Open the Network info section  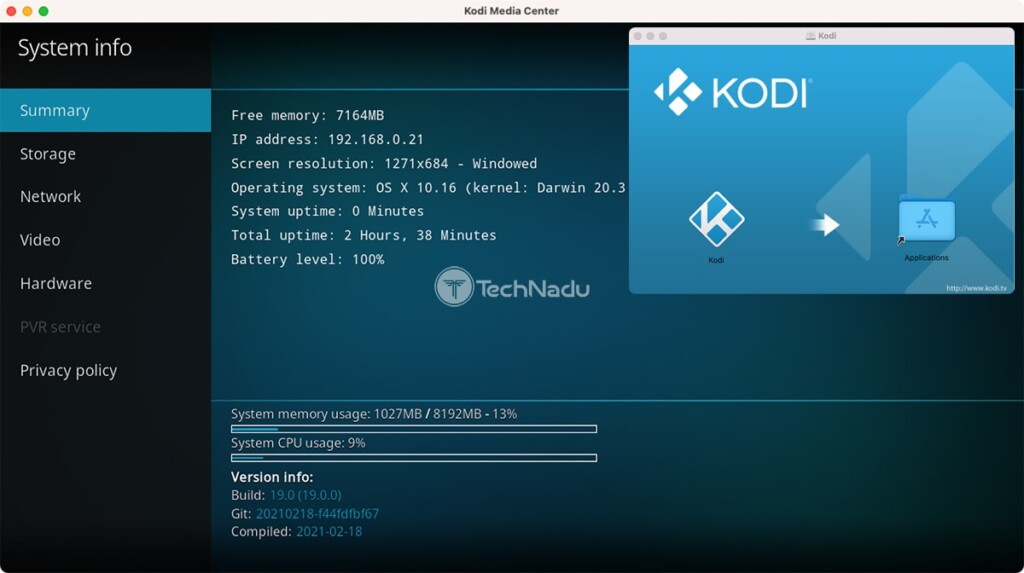(105, 197)
